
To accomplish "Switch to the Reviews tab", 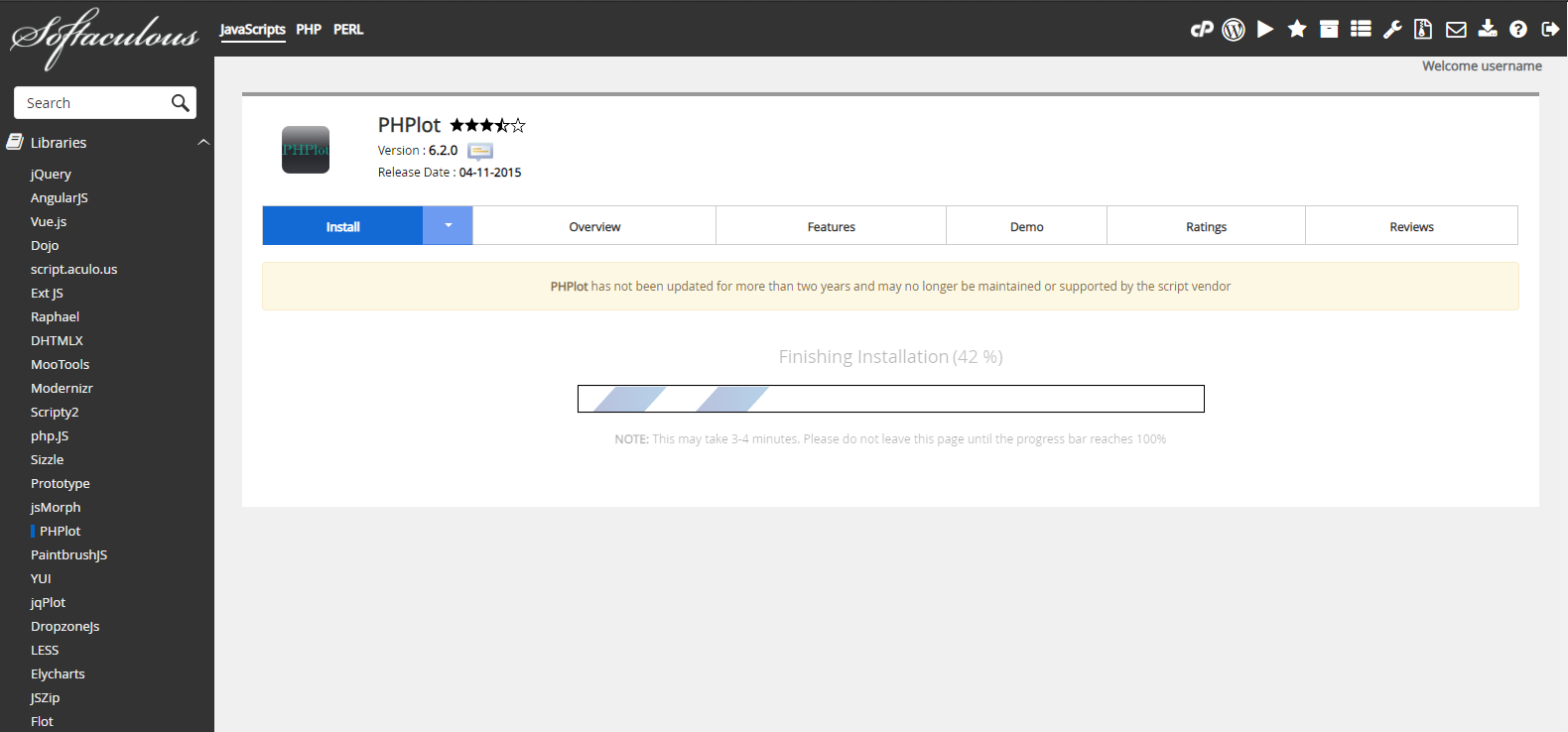I will click(x=1411, y=226).
